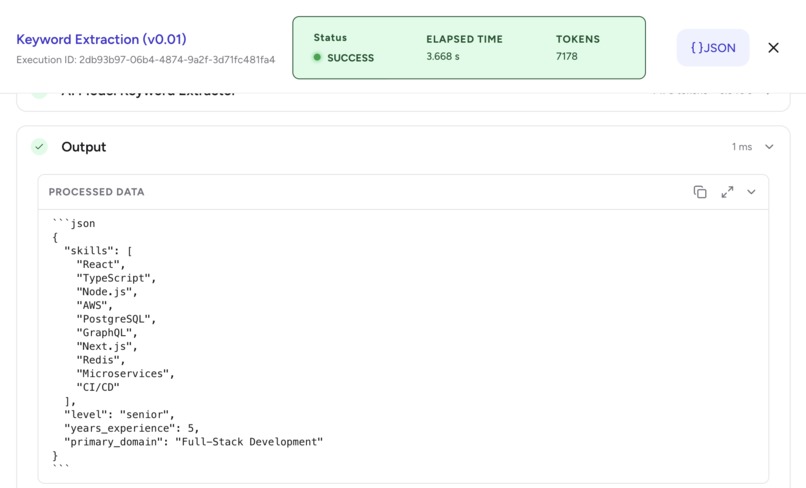Click the tokens value 7178

[566, 57]
